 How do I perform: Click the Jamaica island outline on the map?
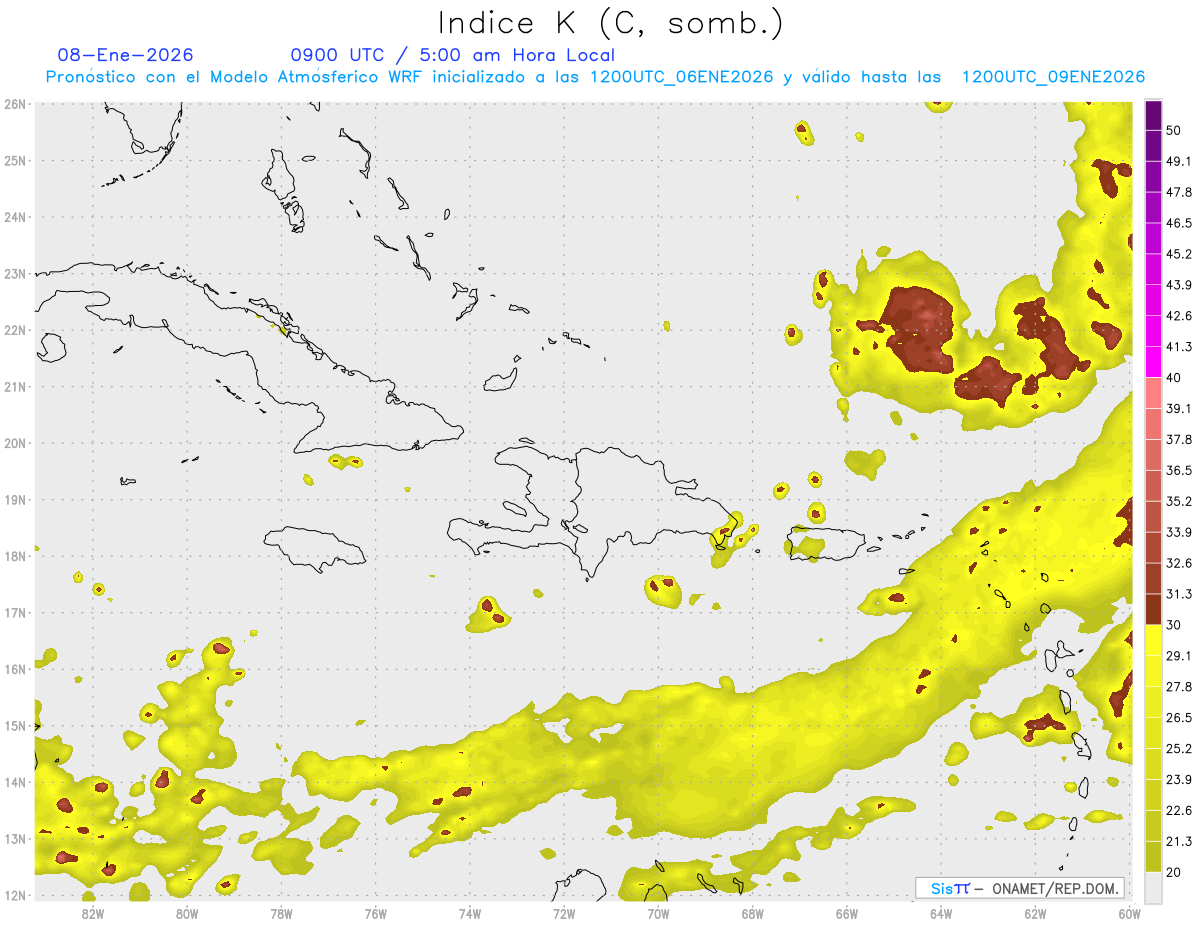313,548
